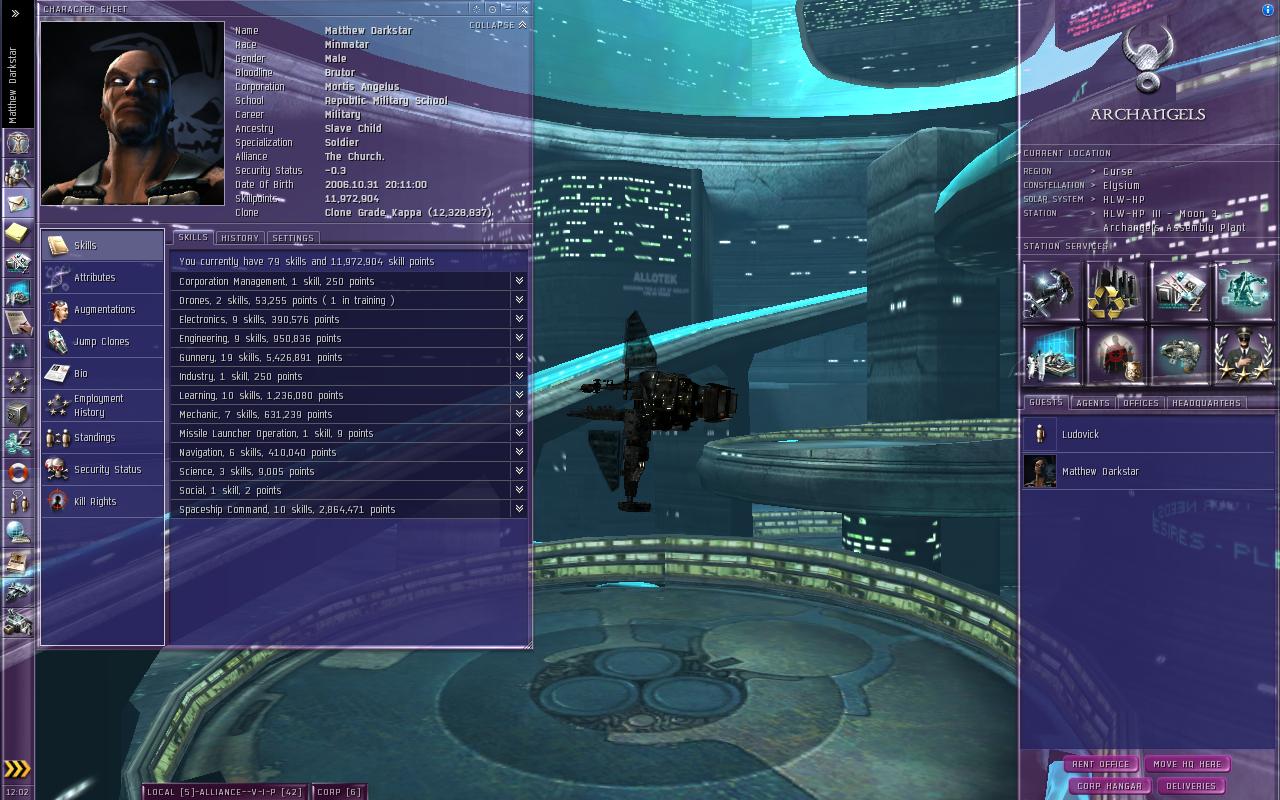The height and width of the screenshot is (800, 1280).
Task: Expand the sidebar with top-left double arrow
Action: (x=15, y=13)
